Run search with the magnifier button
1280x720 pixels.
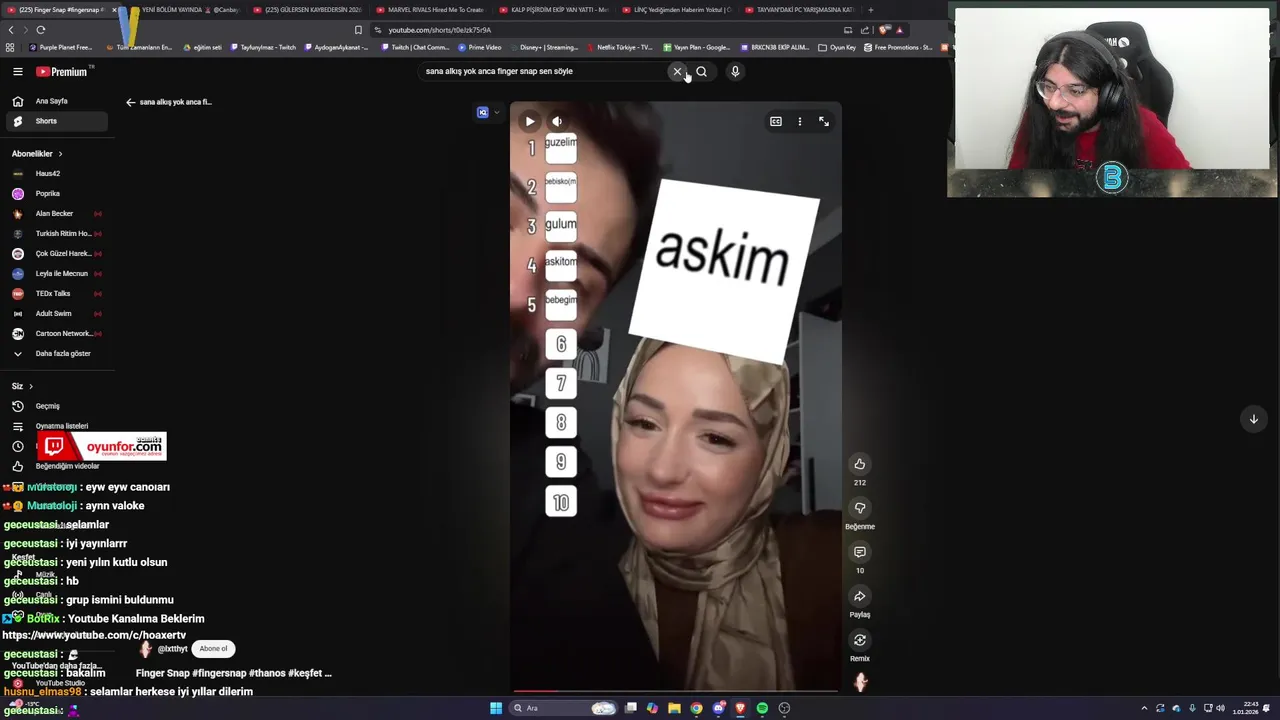coord(701,71)
